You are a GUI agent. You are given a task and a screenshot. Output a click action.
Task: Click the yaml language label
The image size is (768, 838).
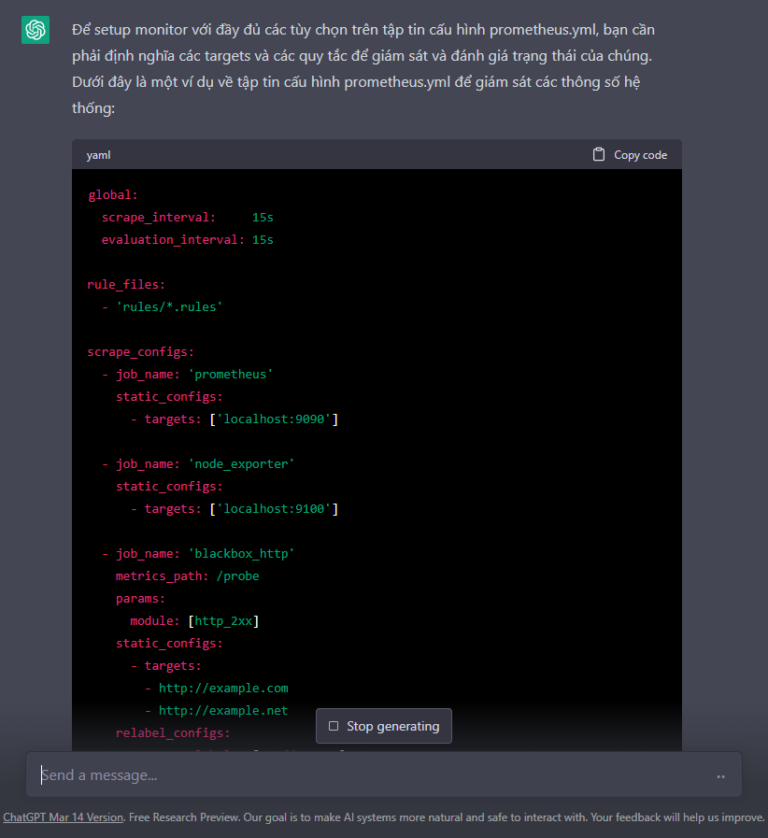(x=98, y=155)
